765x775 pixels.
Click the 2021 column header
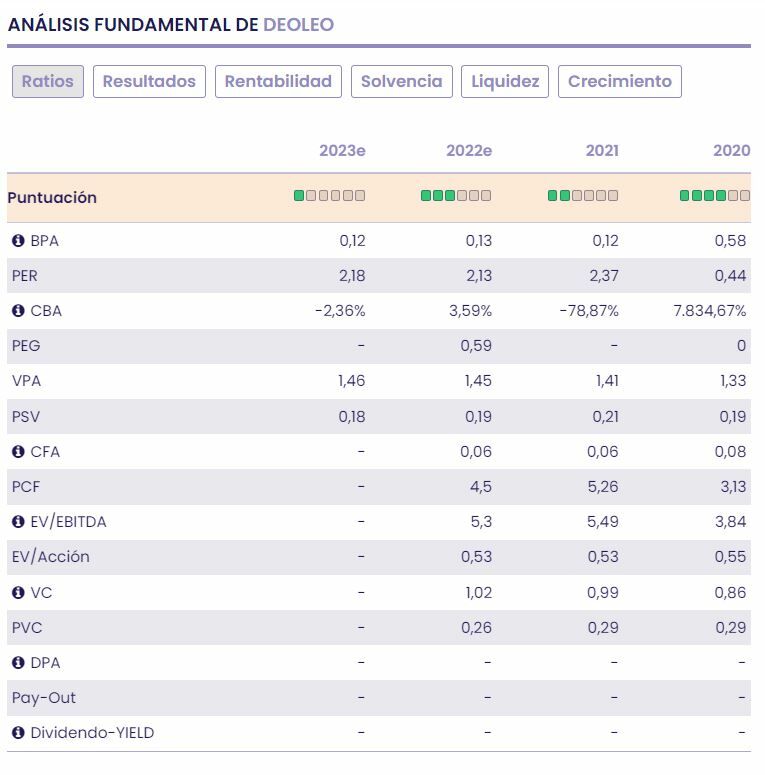602,151
